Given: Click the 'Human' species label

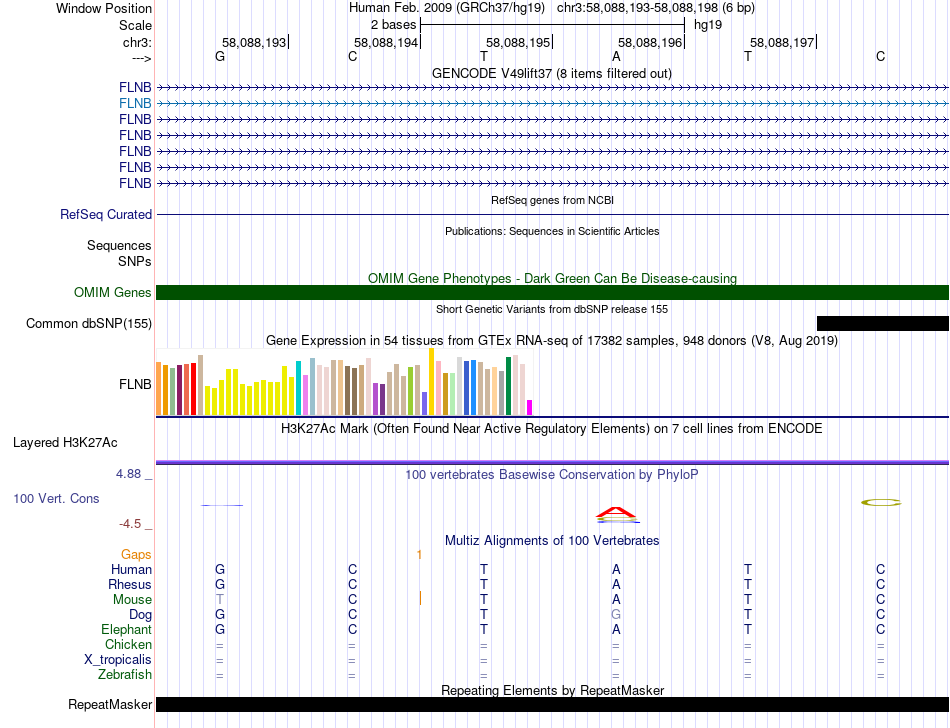Looking at the screenshot, I should click(x=131, y=569).
